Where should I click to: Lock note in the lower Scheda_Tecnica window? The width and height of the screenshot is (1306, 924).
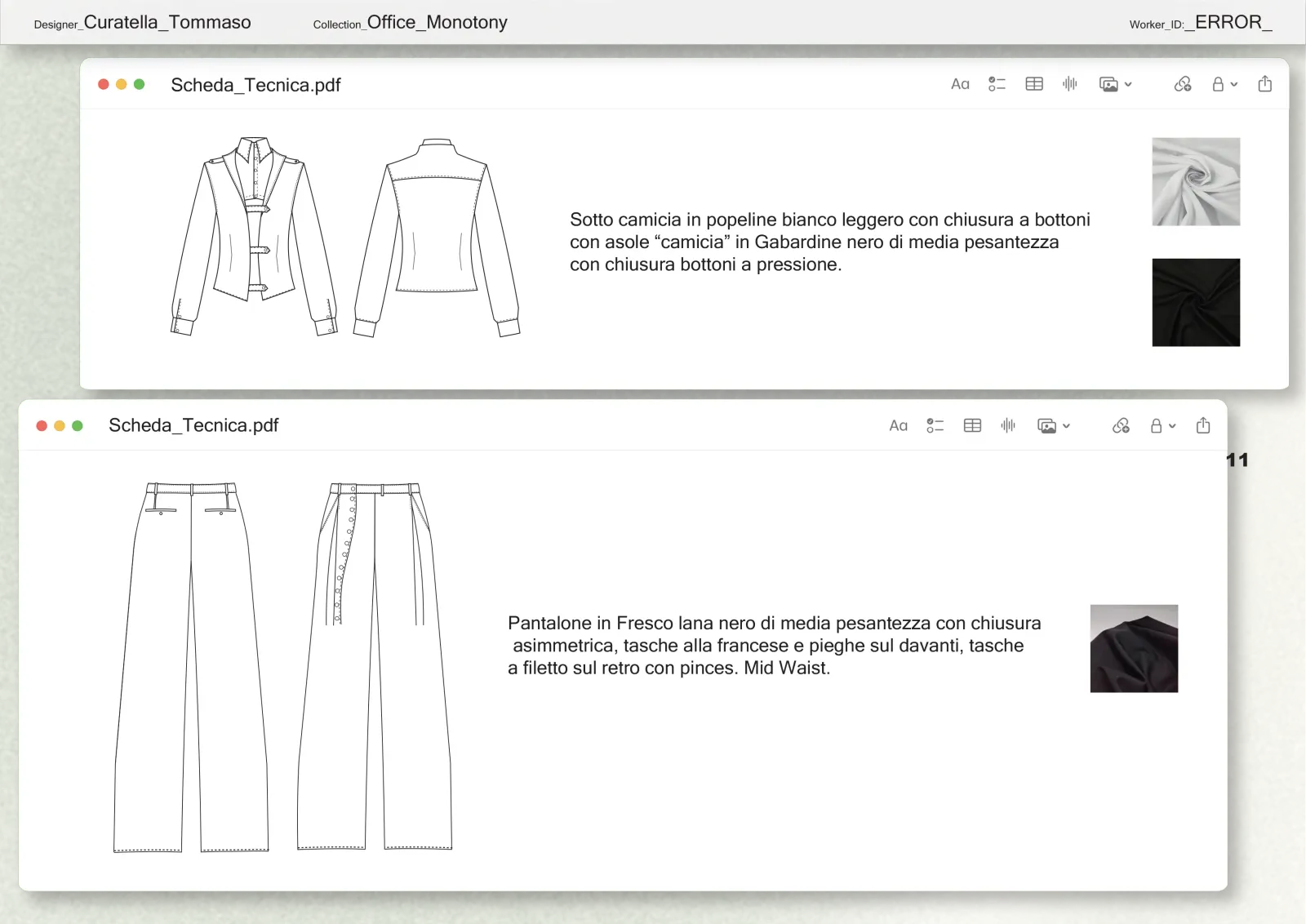pyautogui.click(x=1156, y=425)
